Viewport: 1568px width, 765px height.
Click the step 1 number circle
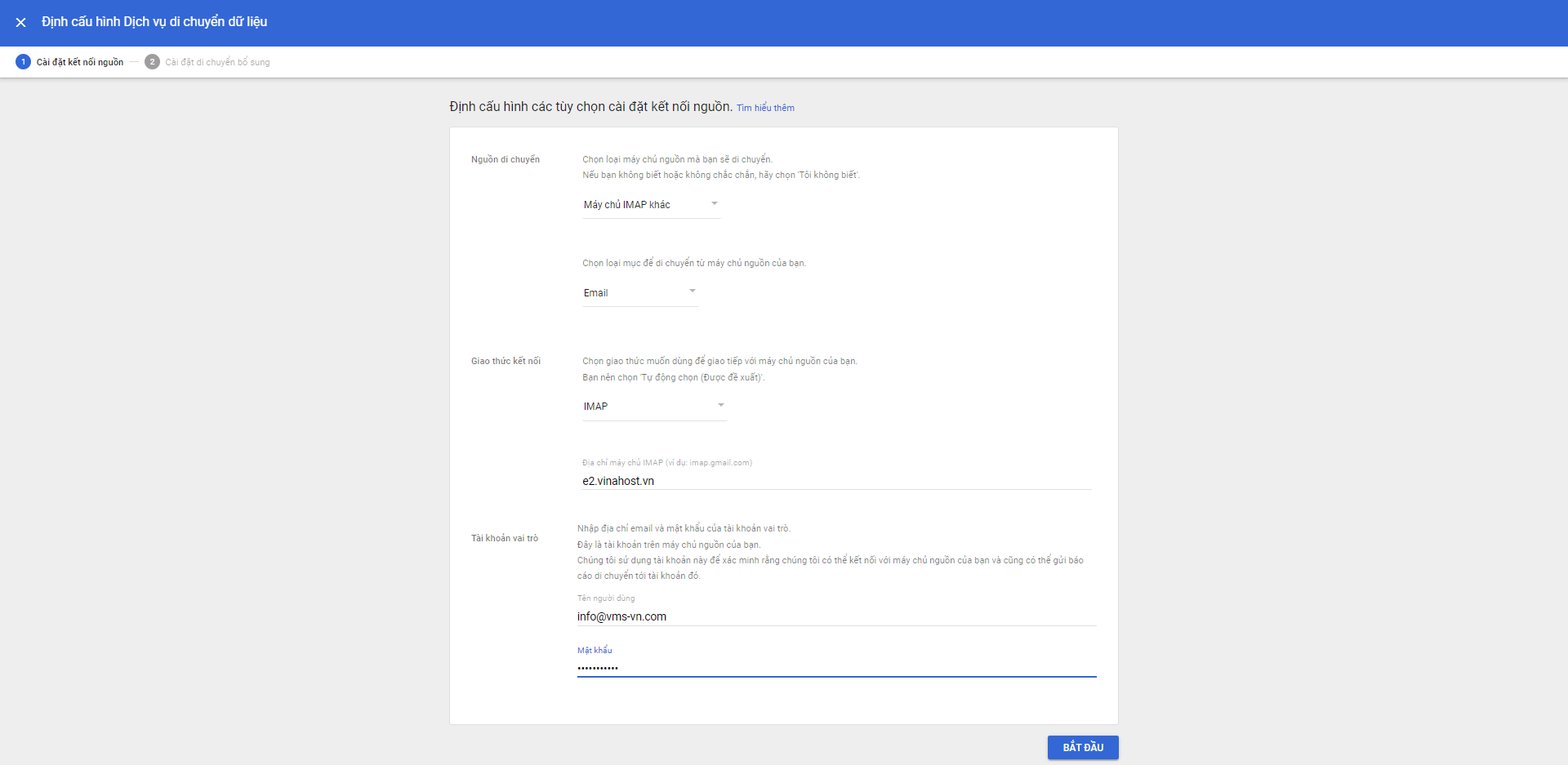pyautogui.click(x=23, y=62)
